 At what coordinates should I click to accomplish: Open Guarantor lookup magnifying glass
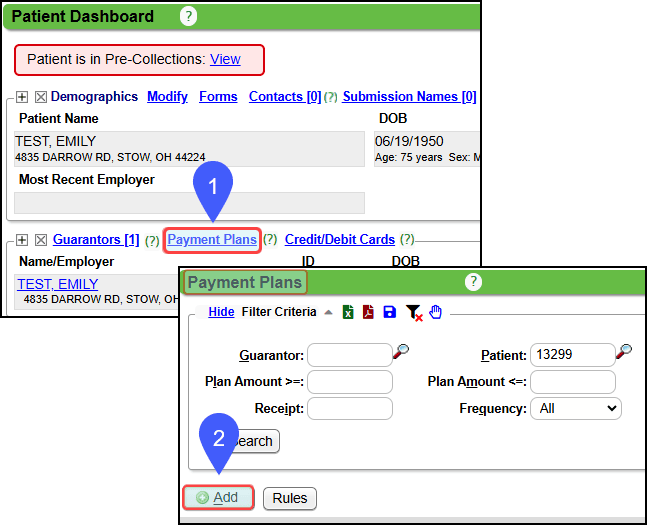pos(401,351)
